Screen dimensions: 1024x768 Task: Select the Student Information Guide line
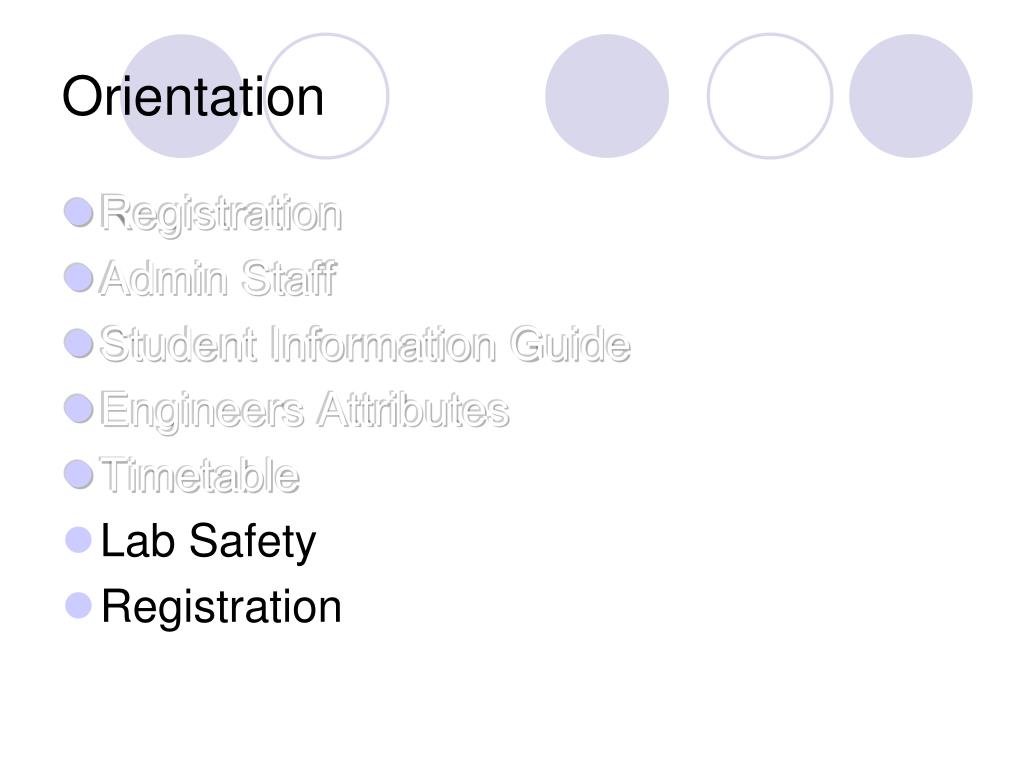pyautogui.click(x=365, y=344)
